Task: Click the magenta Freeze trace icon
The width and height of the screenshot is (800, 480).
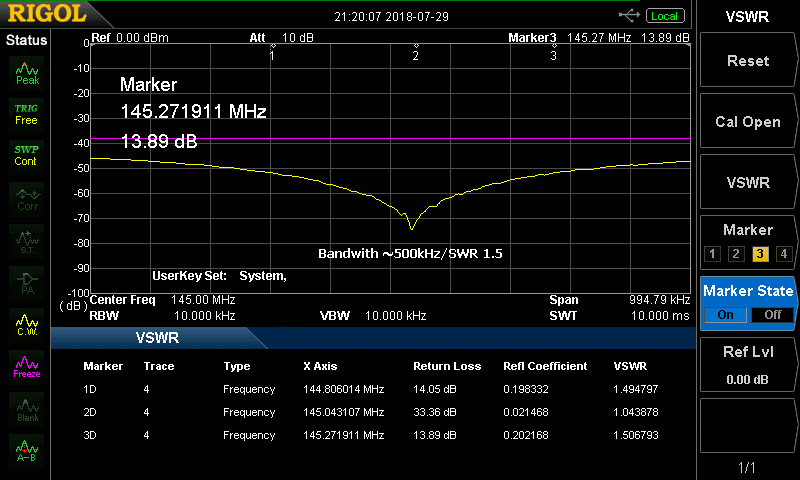Action: 27,365
